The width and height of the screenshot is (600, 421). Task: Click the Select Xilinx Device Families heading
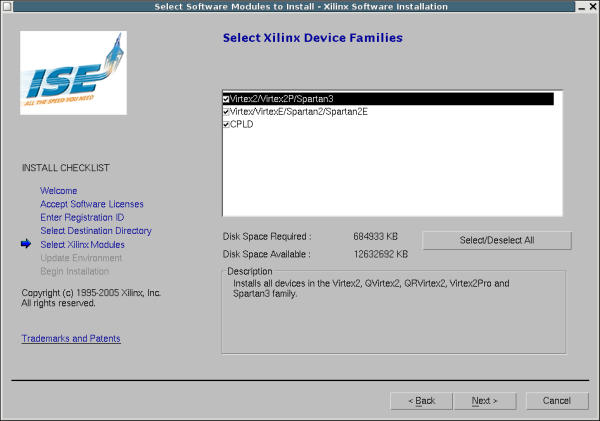pos(313,38)
